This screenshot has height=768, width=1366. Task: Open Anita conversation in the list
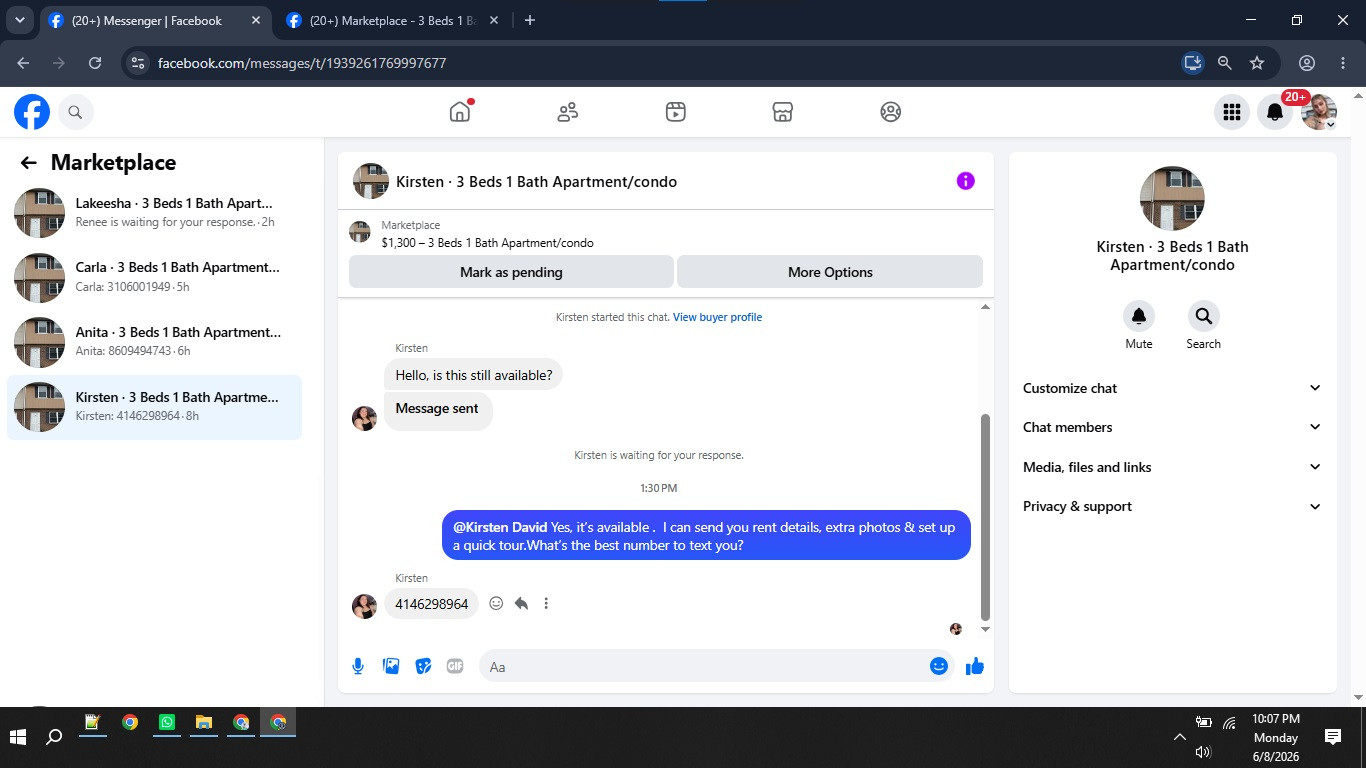coord(154,342)
